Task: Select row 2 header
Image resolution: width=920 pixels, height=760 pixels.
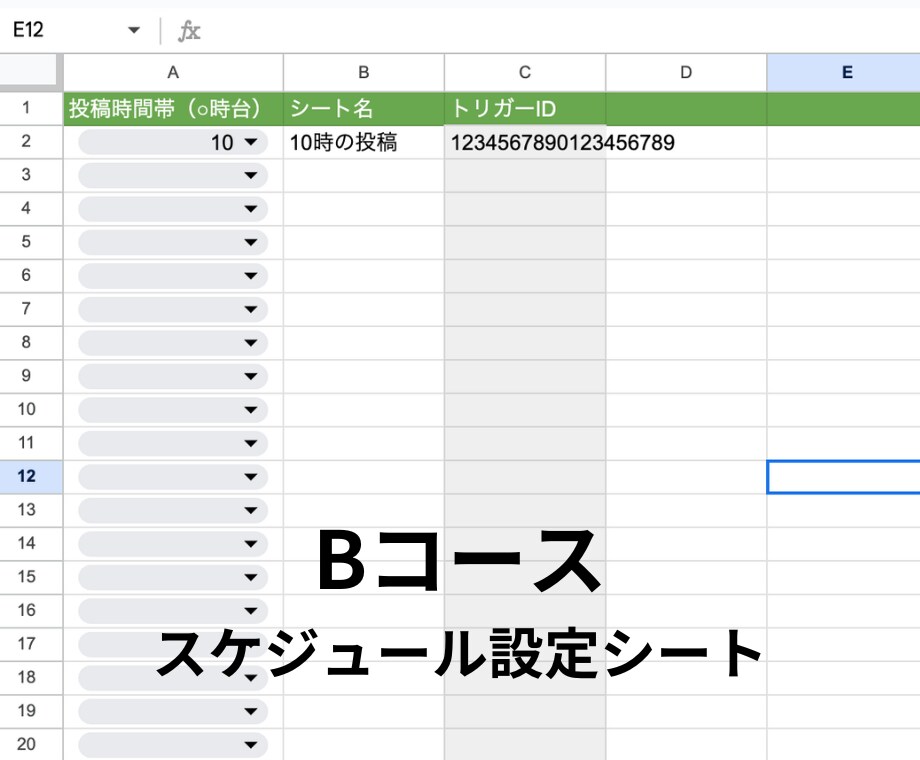Action: click(31, 142)
